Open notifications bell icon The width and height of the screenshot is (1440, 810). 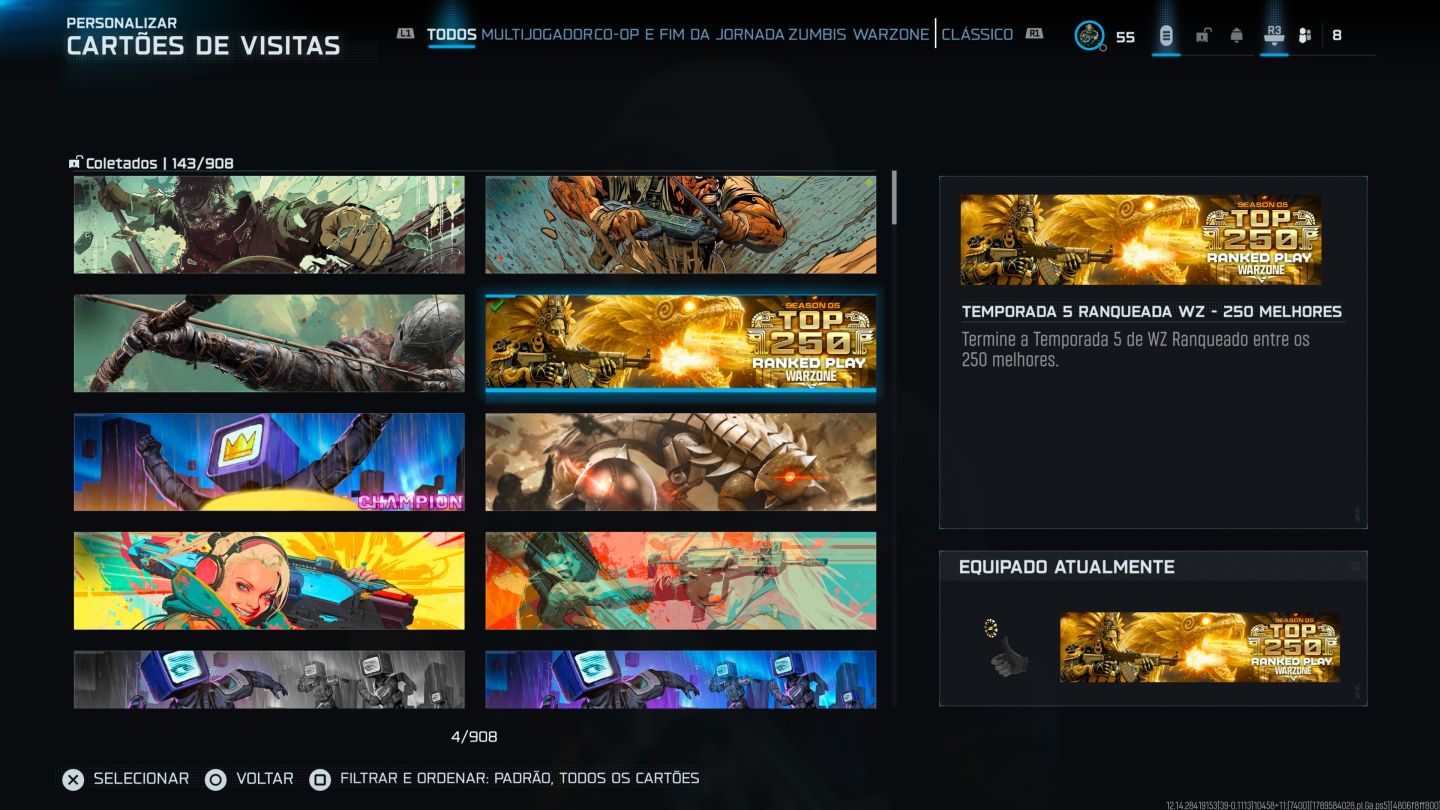[1237, 36]
